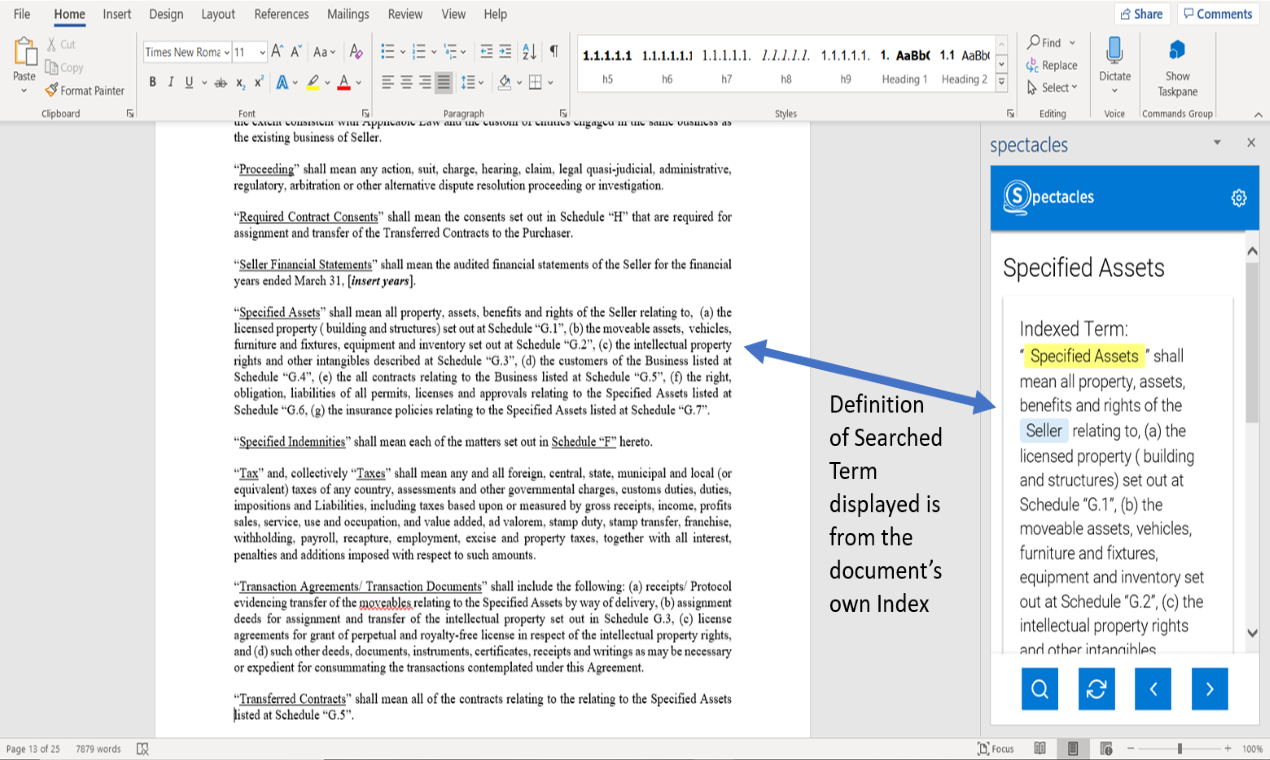Screen dimensions: 1270x760
Task: Open the font size dropdown
Action: 263,52
